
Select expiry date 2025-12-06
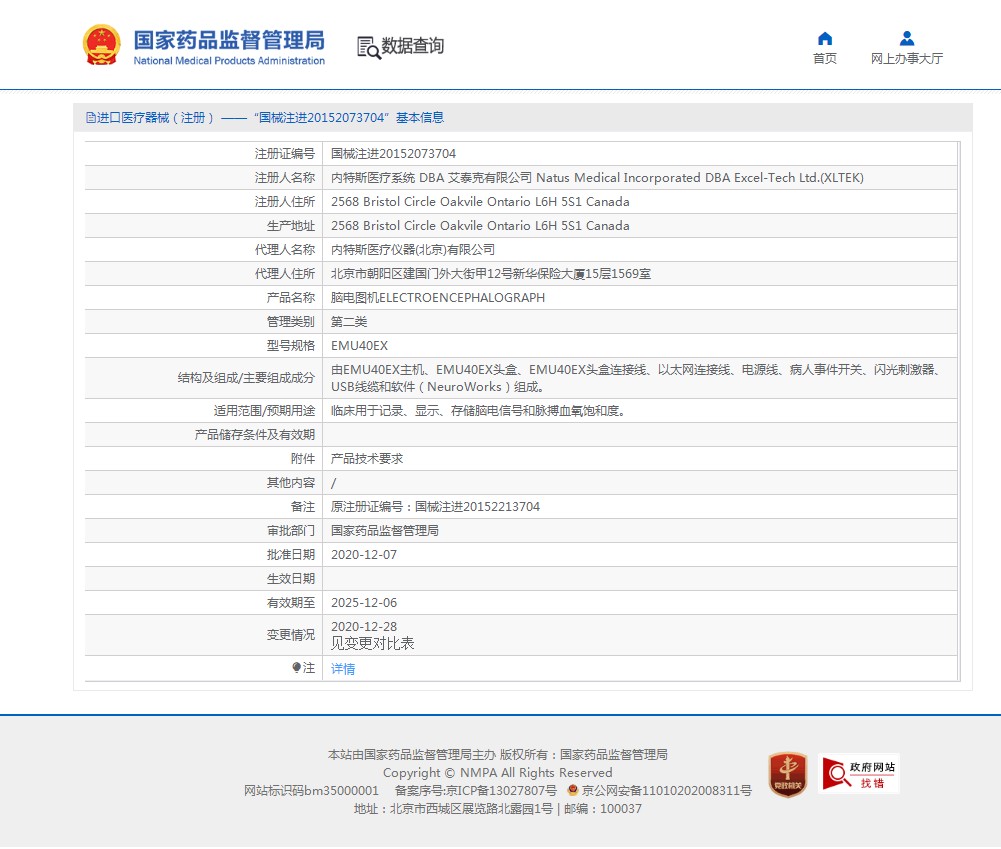click(x=364, y=603)
